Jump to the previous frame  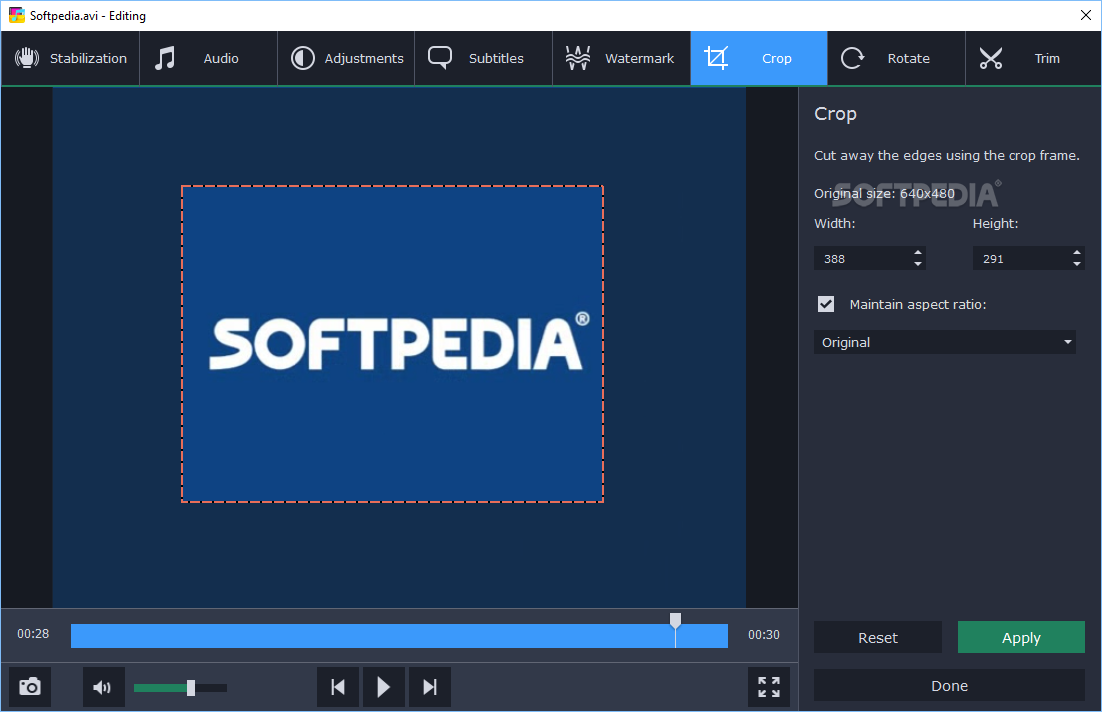(x=338, y=687)
